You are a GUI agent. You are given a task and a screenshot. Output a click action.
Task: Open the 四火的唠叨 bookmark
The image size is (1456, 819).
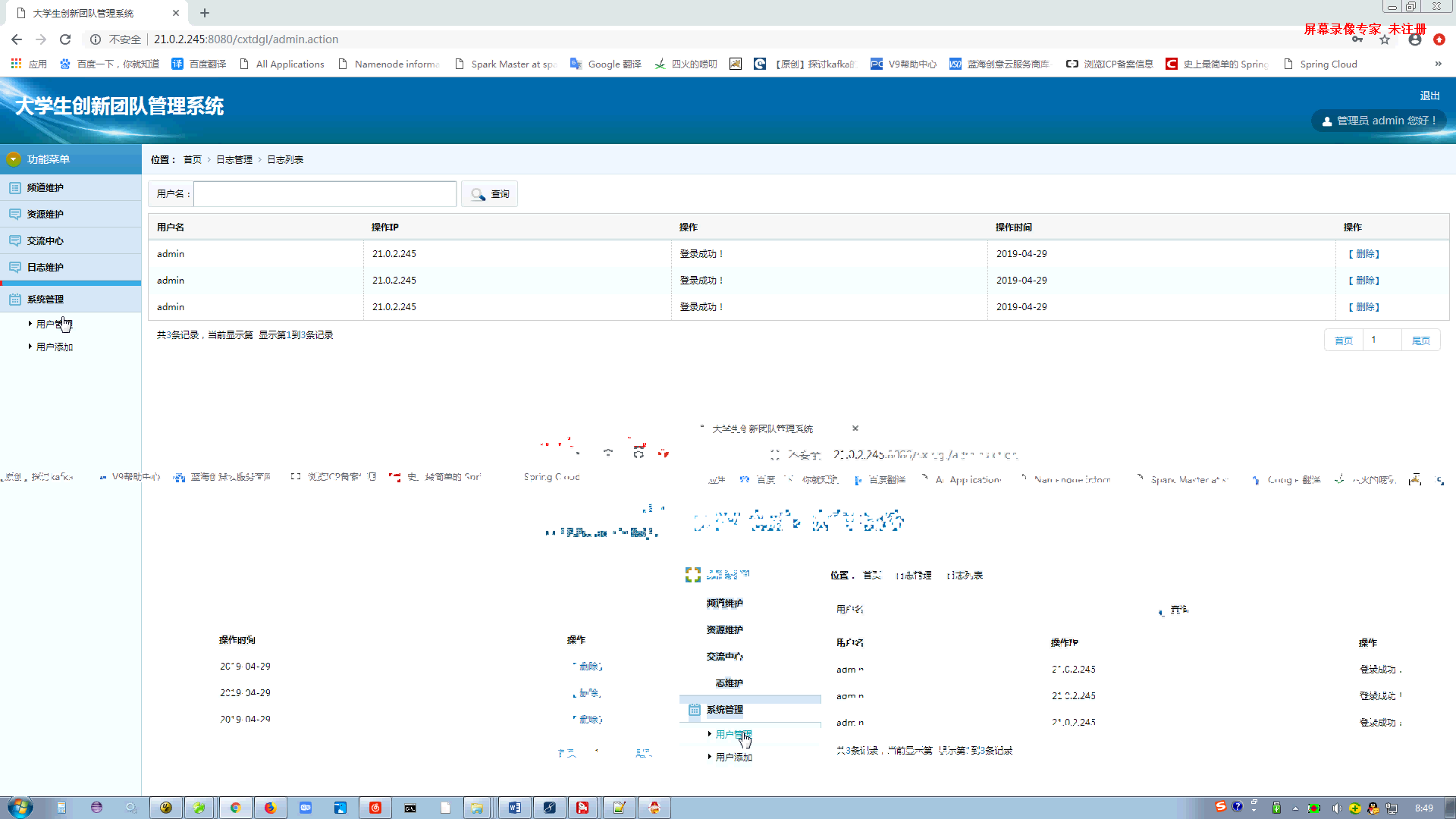(686, 64)
